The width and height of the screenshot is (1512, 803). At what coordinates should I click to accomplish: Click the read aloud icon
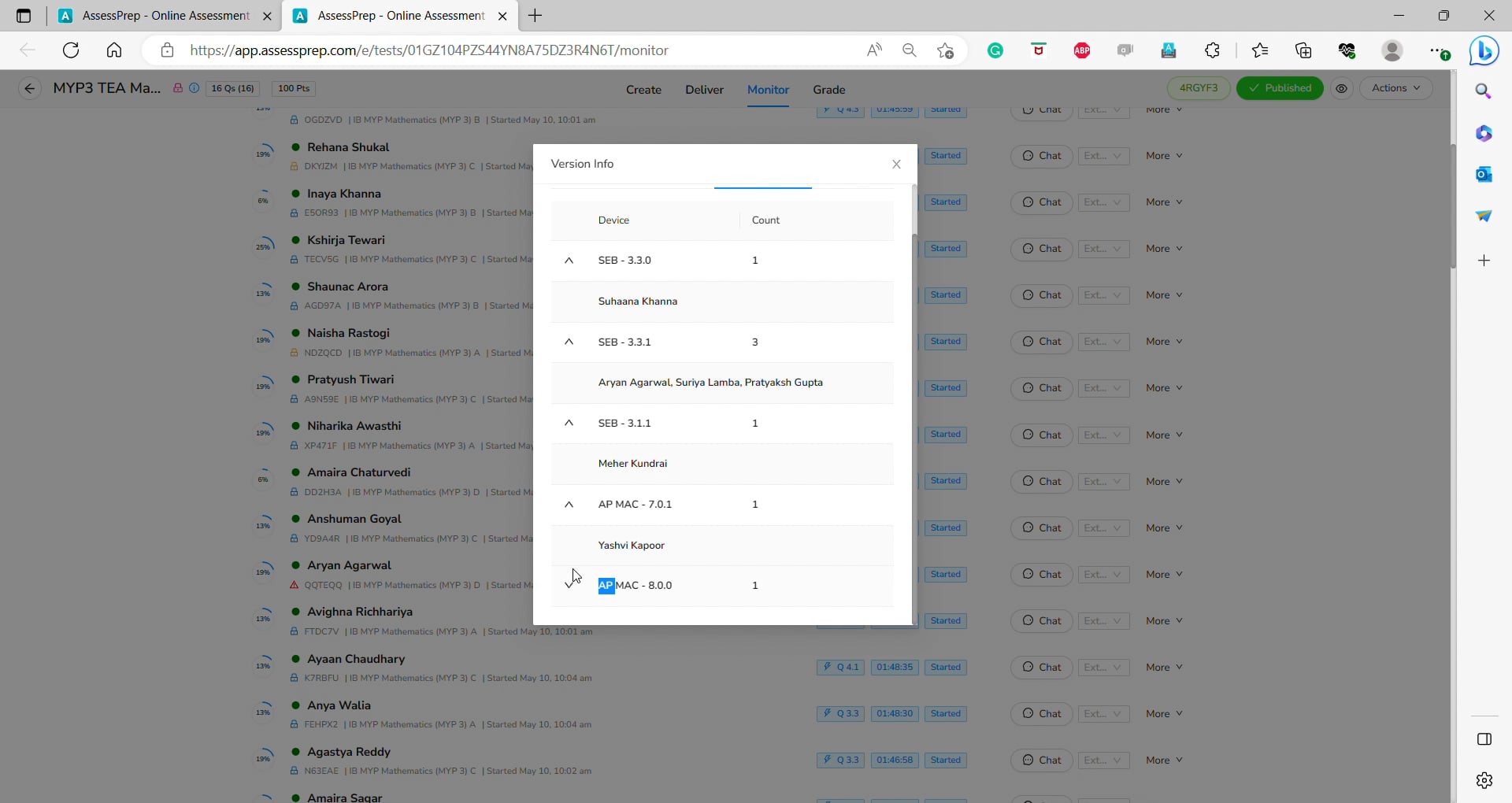pyautogui.click(x=874, y=50)
